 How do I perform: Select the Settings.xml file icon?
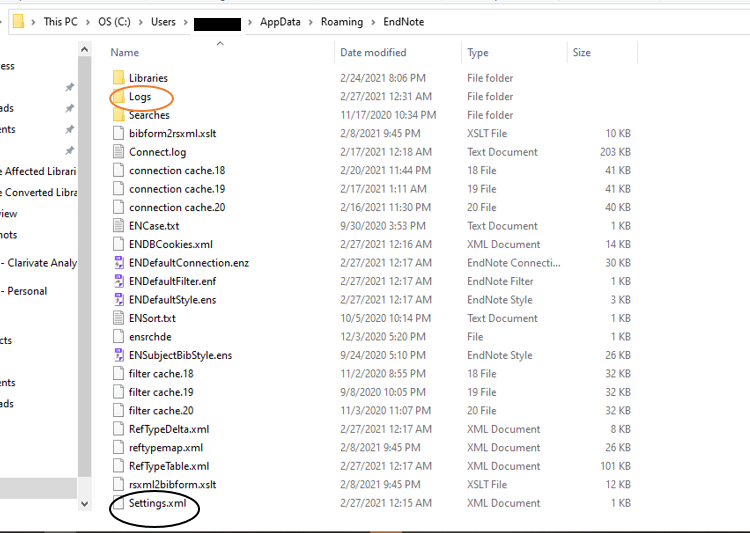[118, 503]
